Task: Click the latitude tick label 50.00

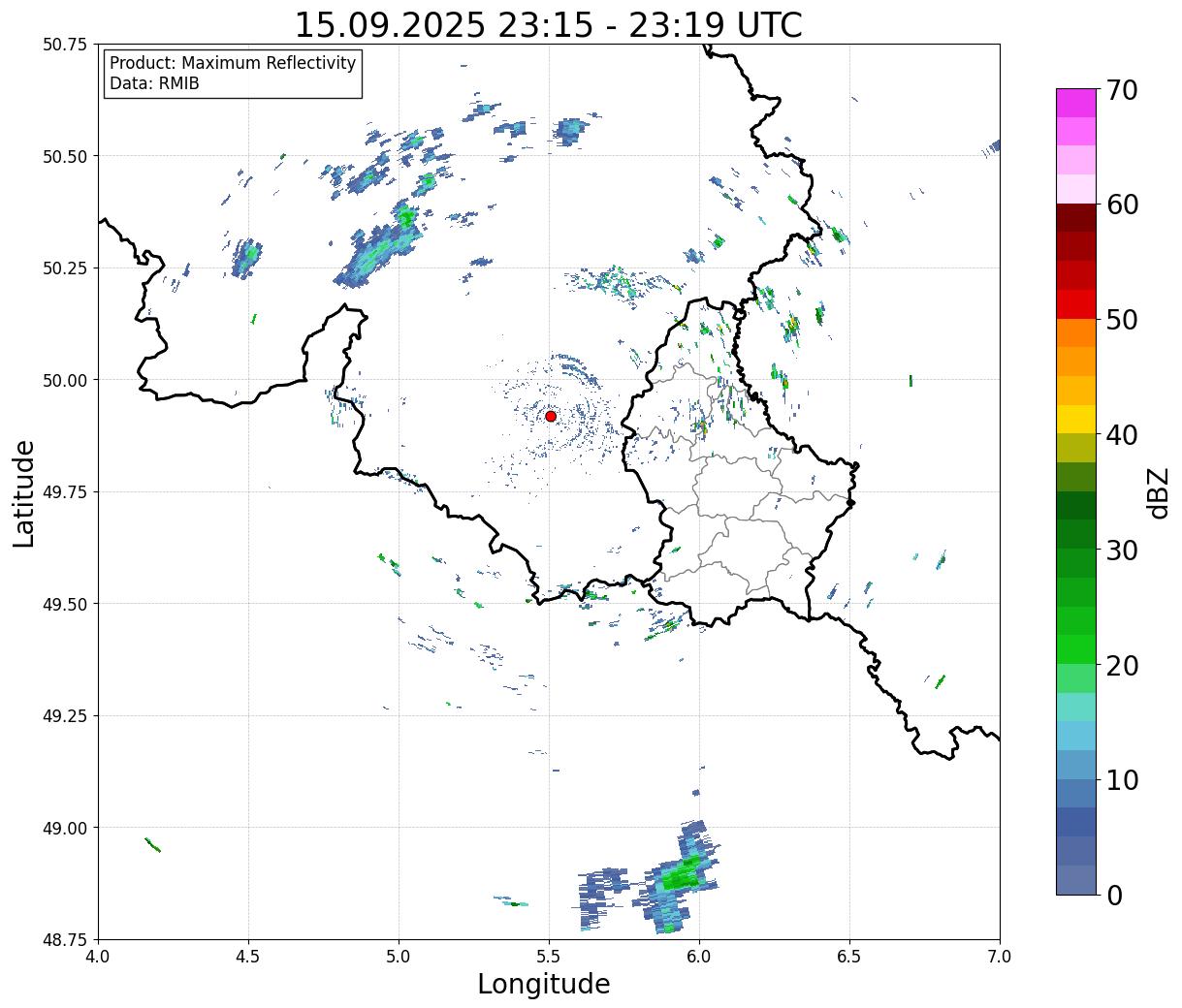Action: [65, 380]
